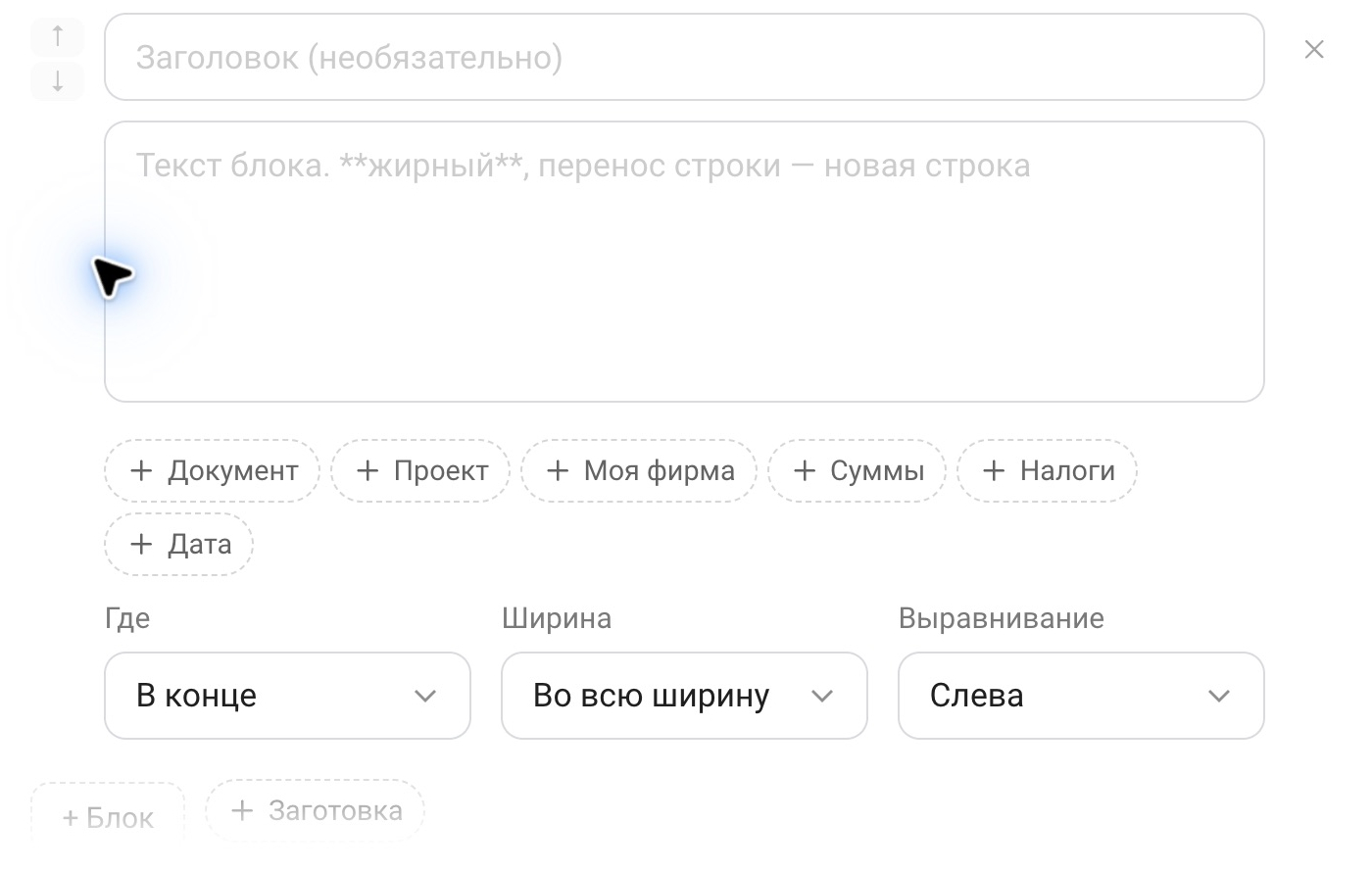Image resolution: width=1372 pixels, height=872 pixels.
Task: Insert the Документ variable chip
Action: click(213, 471)
